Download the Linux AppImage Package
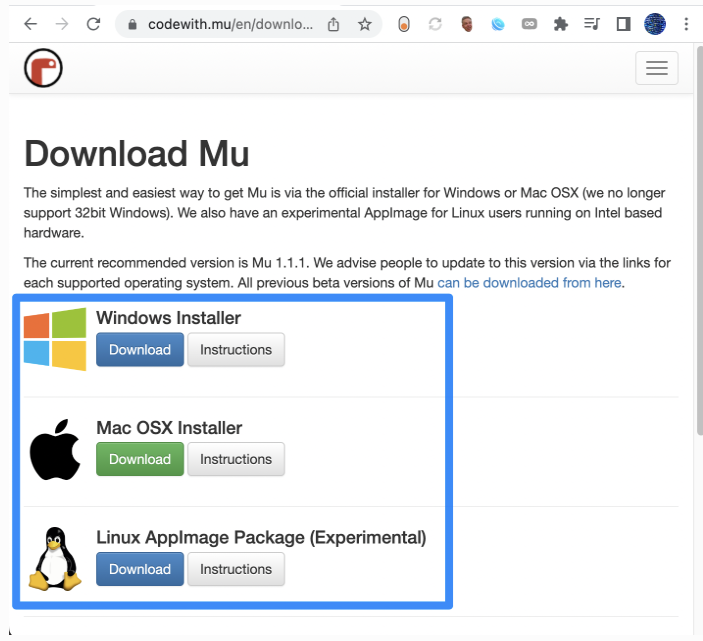 pos(140,569)
